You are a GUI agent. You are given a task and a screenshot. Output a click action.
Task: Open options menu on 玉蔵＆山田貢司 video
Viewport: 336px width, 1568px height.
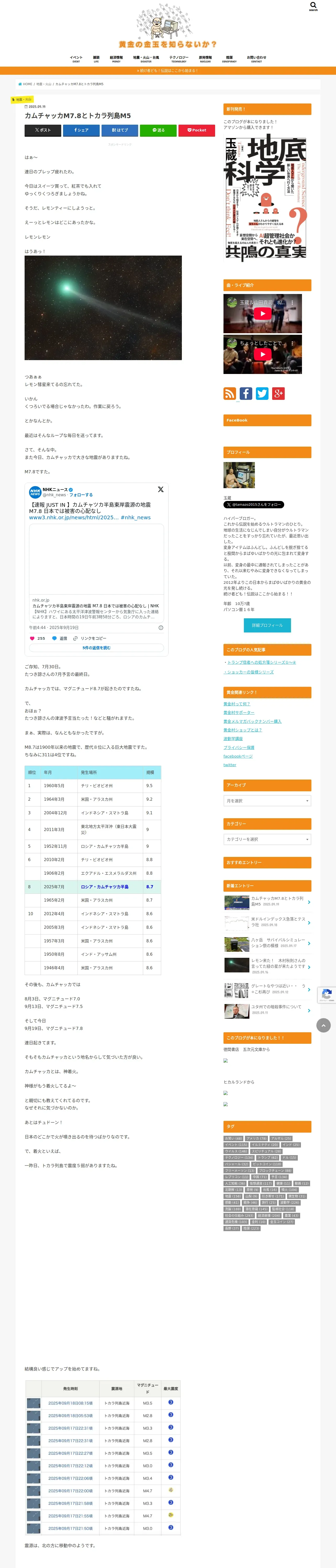(x=292, y=303)
